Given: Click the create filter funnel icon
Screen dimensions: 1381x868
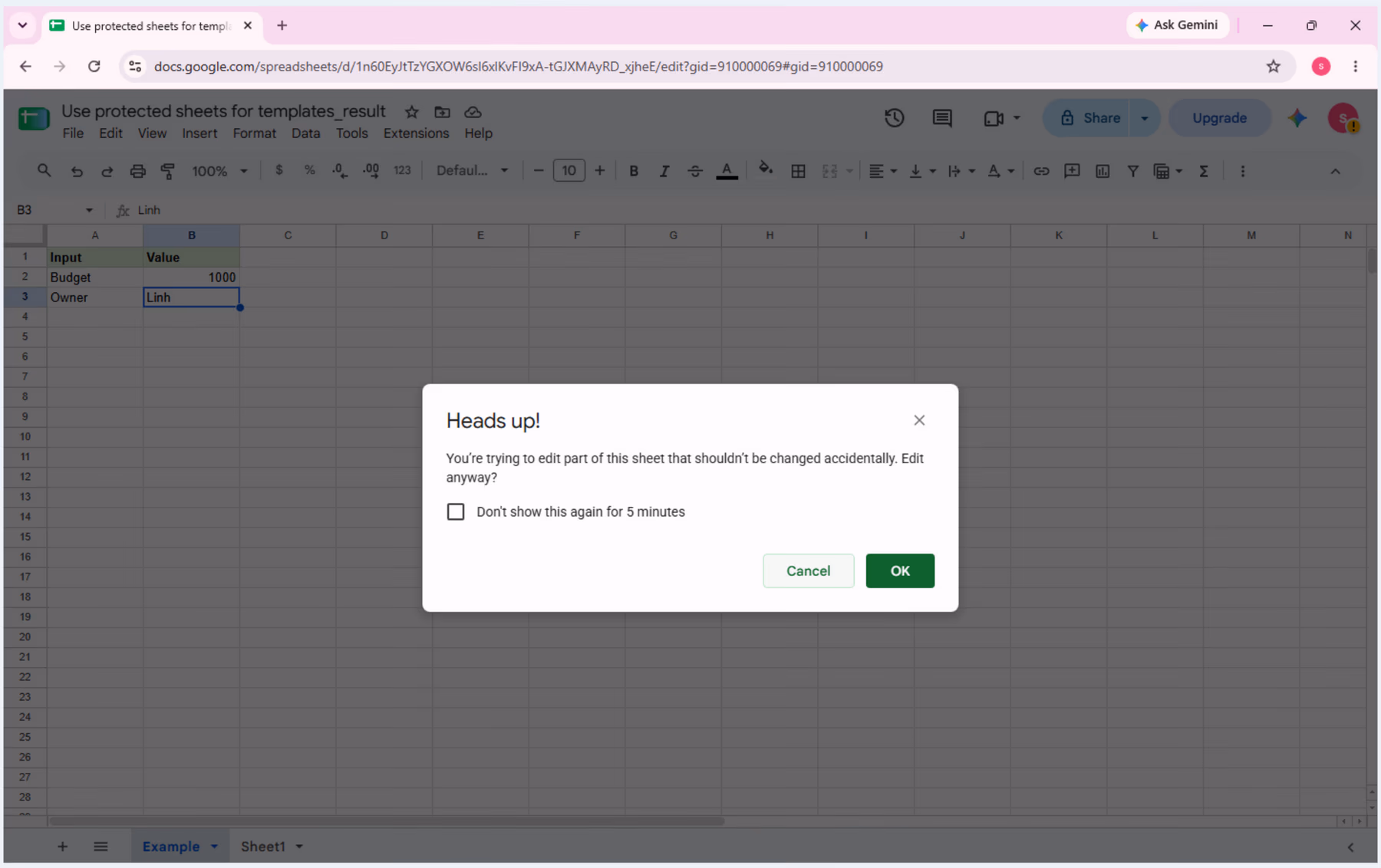Looking at the screenshot, I should (x=1132, y=171).
